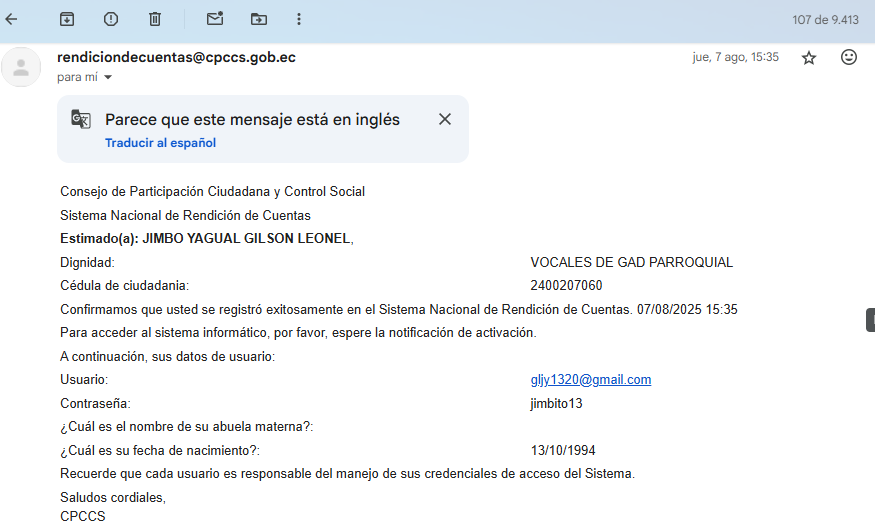Click the sender's profile avatar
The image size is (875, 528).
[21, 67]
